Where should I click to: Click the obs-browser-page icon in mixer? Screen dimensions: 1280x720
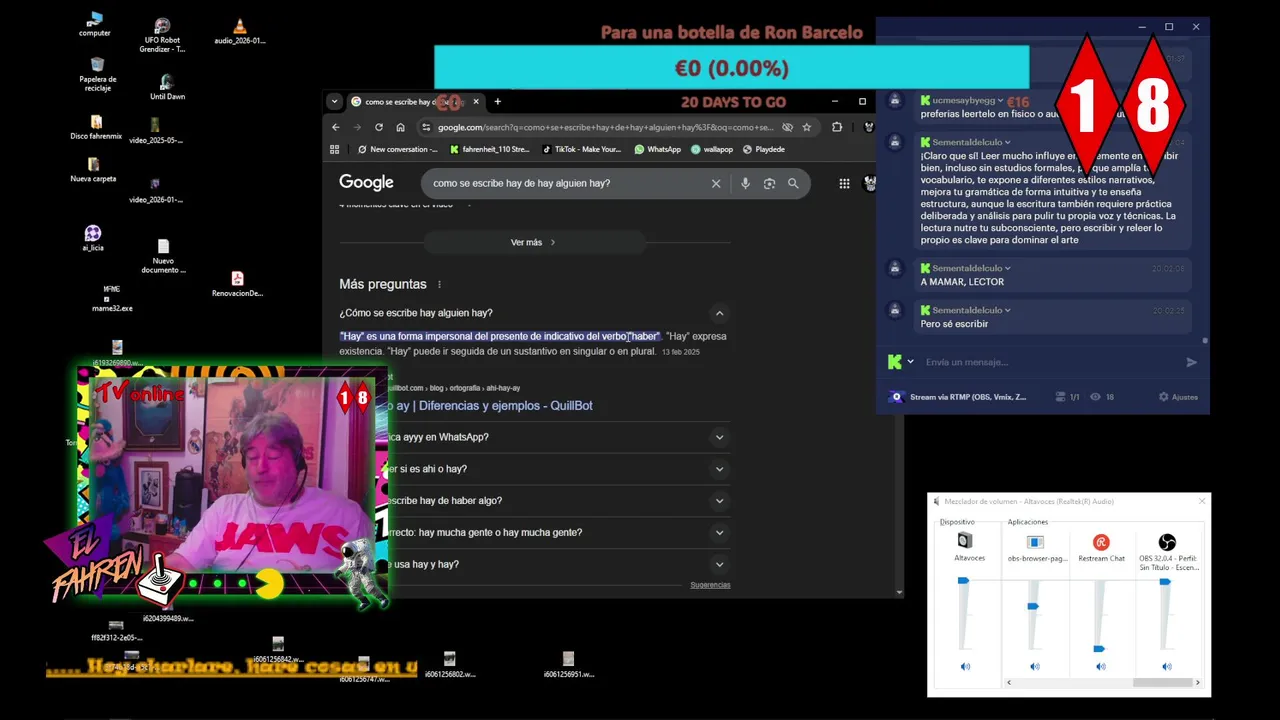(x=1035, y=542)
